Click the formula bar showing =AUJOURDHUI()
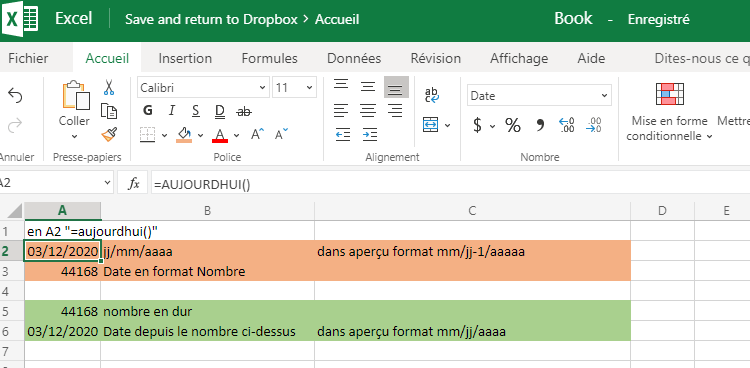The height and width of the screenshot is (368, 750). (x=450, y=183)
